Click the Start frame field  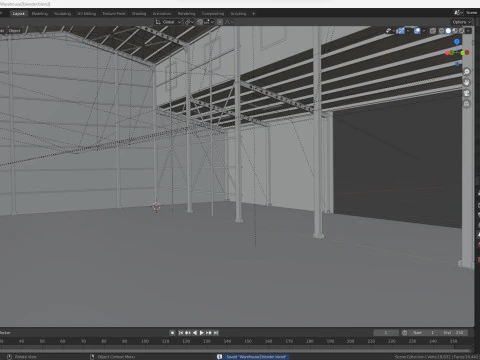tap(423, 333)
